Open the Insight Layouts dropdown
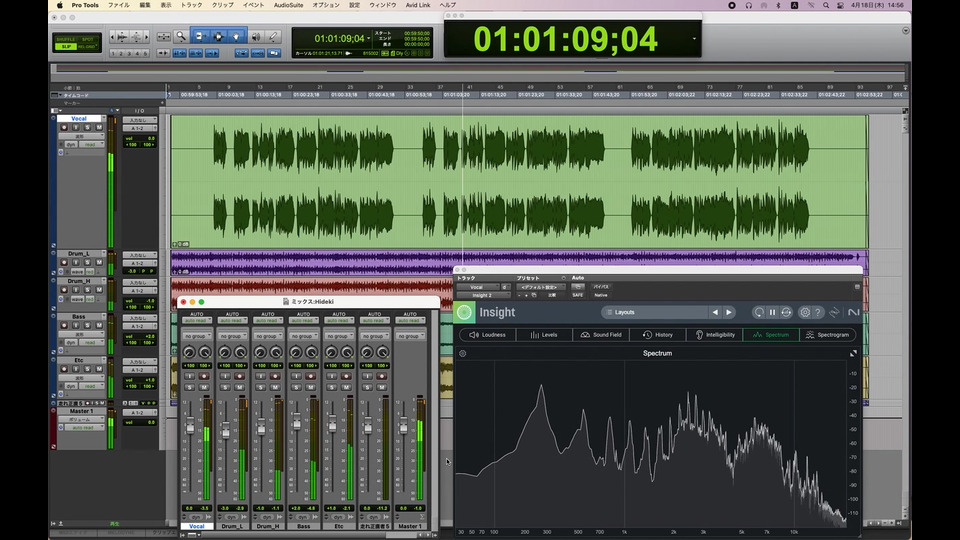Viewport: 960px width, 540px height. pyautogui.click(x=653, y=312)
